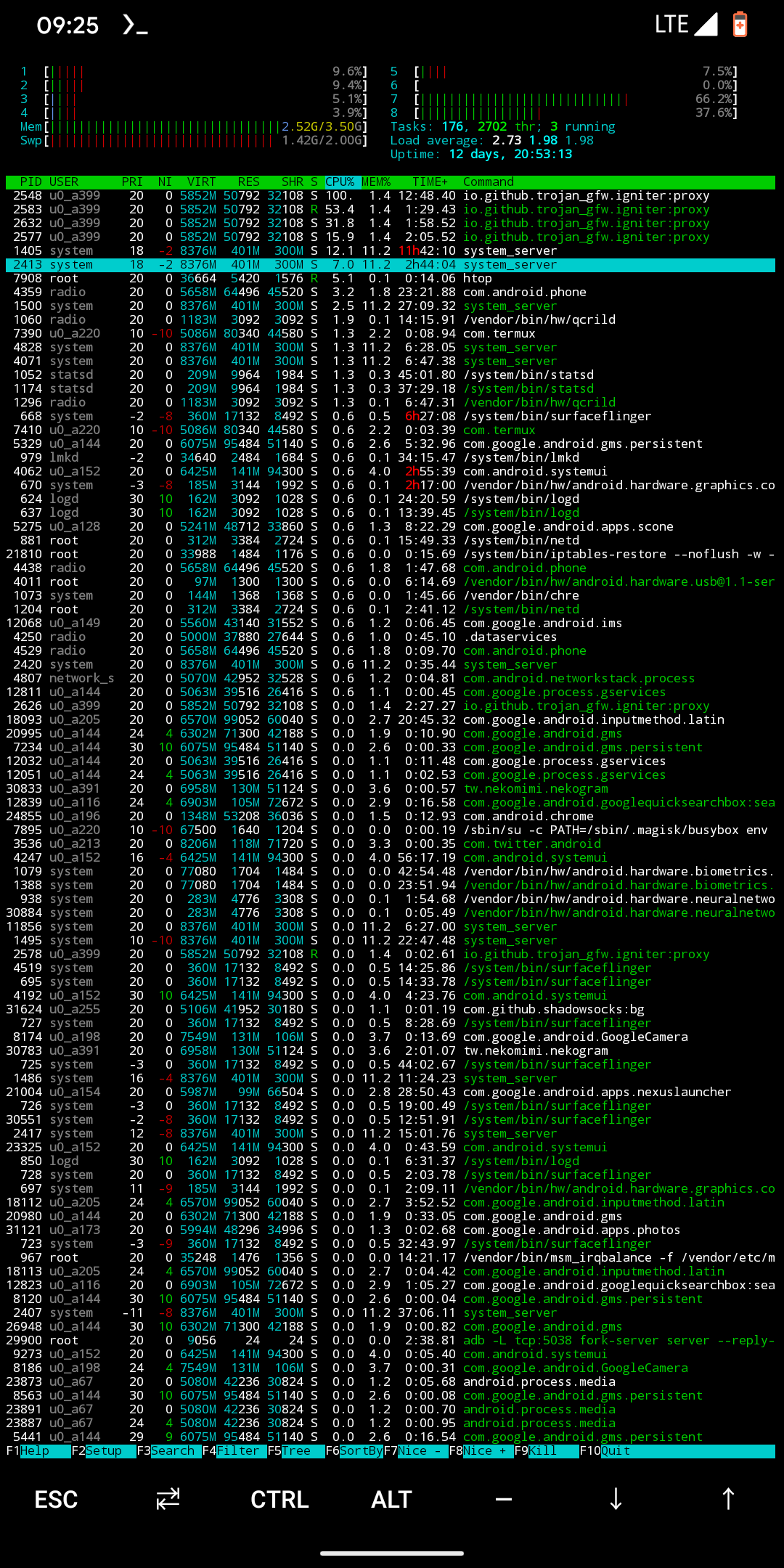Click CPU 7 usage meter
784x1568 pixels.
click(x=564, y=99)
